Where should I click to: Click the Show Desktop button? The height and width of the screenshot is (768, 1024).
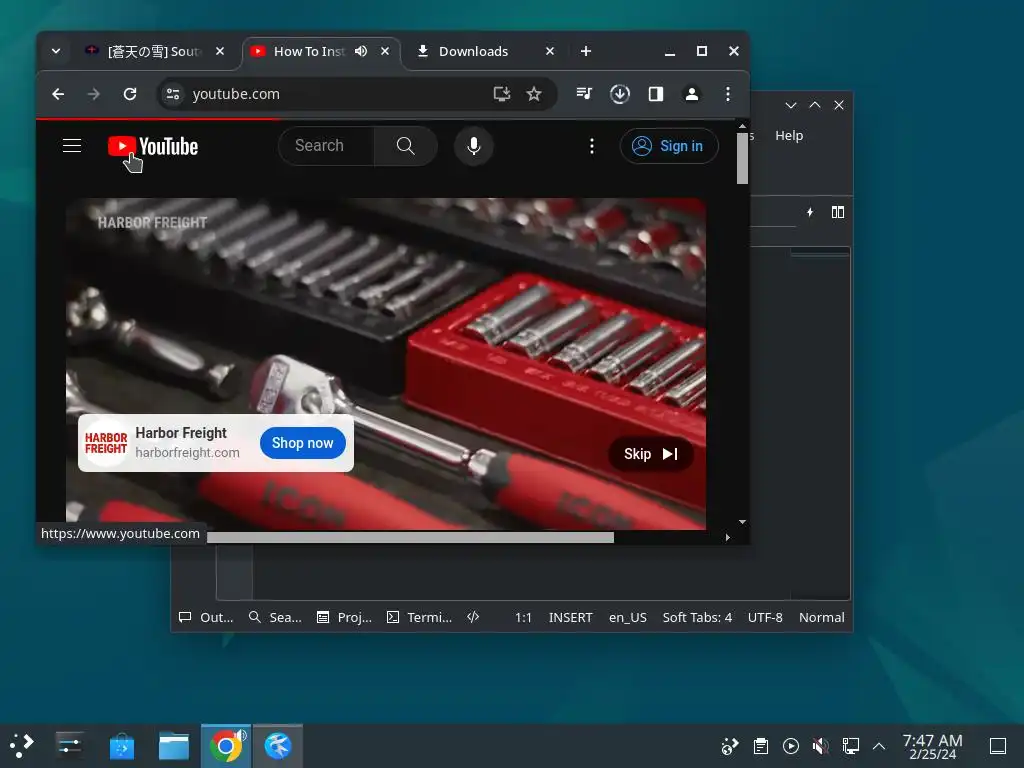(x=998, y=746)
